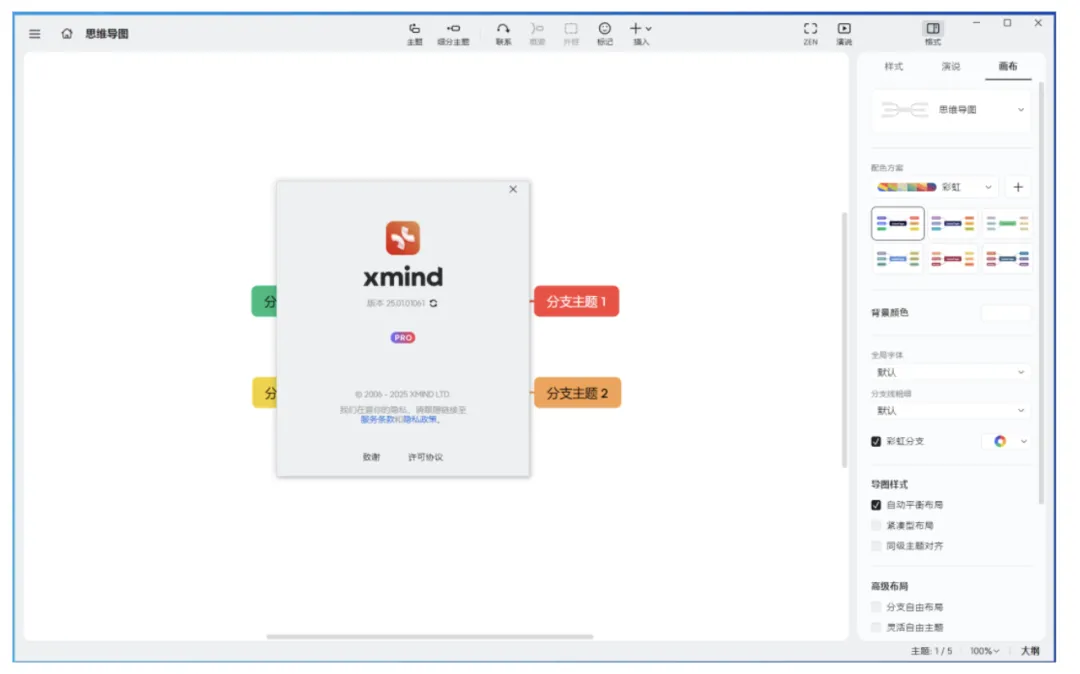Click the 思维导图 title text
The image size is (1080, 674).
(x=107, y=34)
